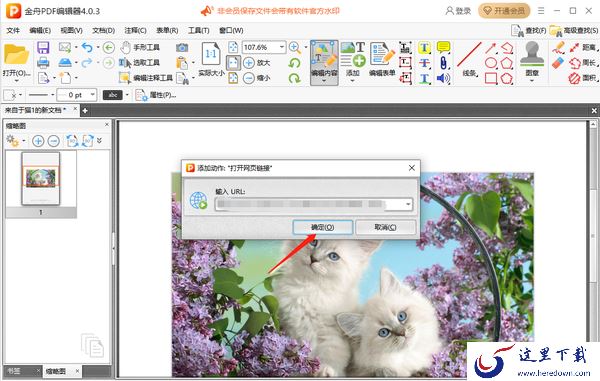This screenshot has height=381, width=600.
Task: Switch to the Bookmarks (书签) bottom tab
Action: tap(14, 371)
